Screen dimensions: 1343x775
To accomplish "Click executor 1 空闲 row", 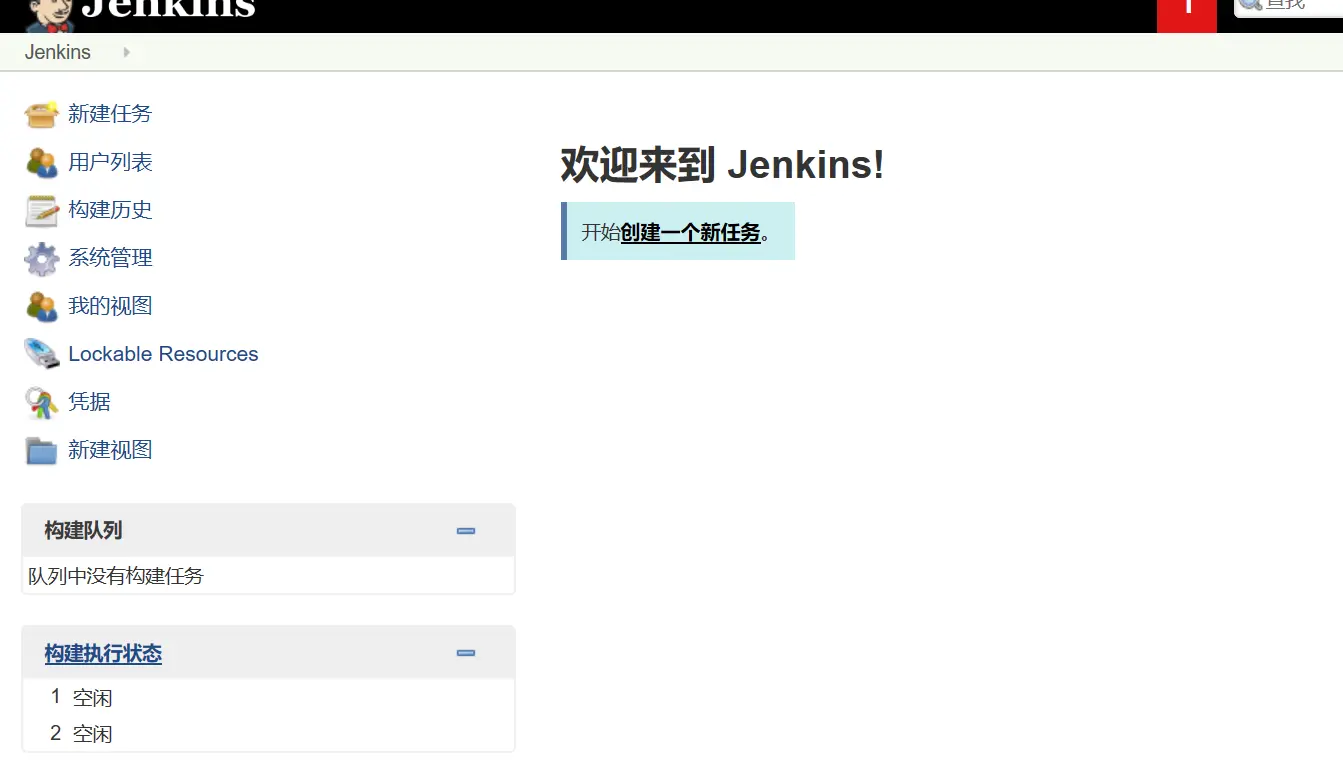I will tap(268, 697).
